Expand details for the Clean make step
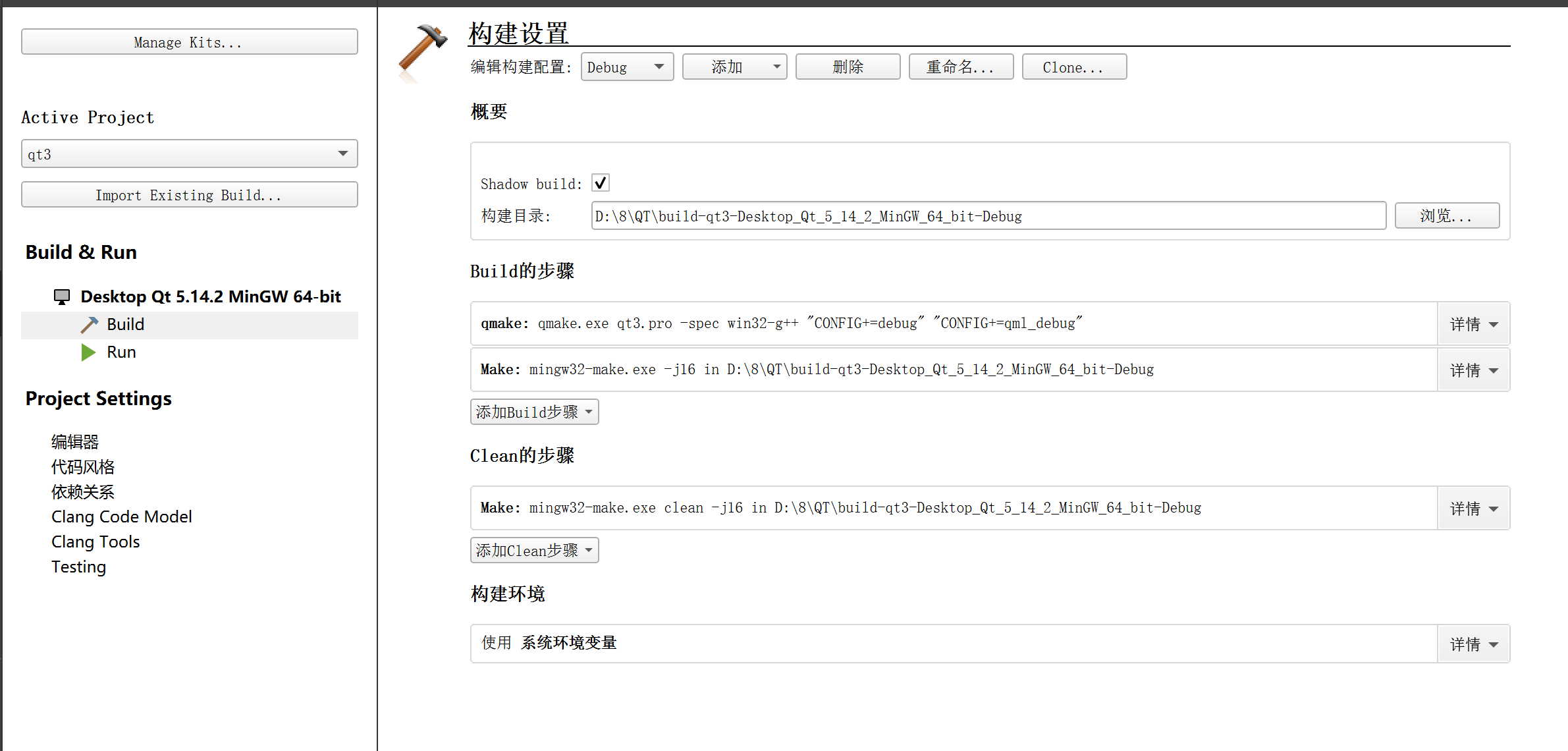The image size is (1568, 751). pos(1473,509)
